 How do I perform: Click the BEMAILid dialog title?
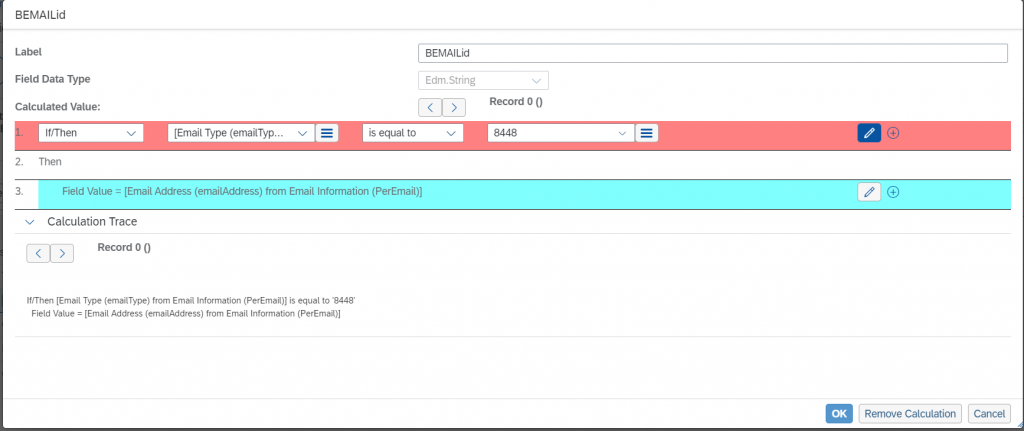40,14
